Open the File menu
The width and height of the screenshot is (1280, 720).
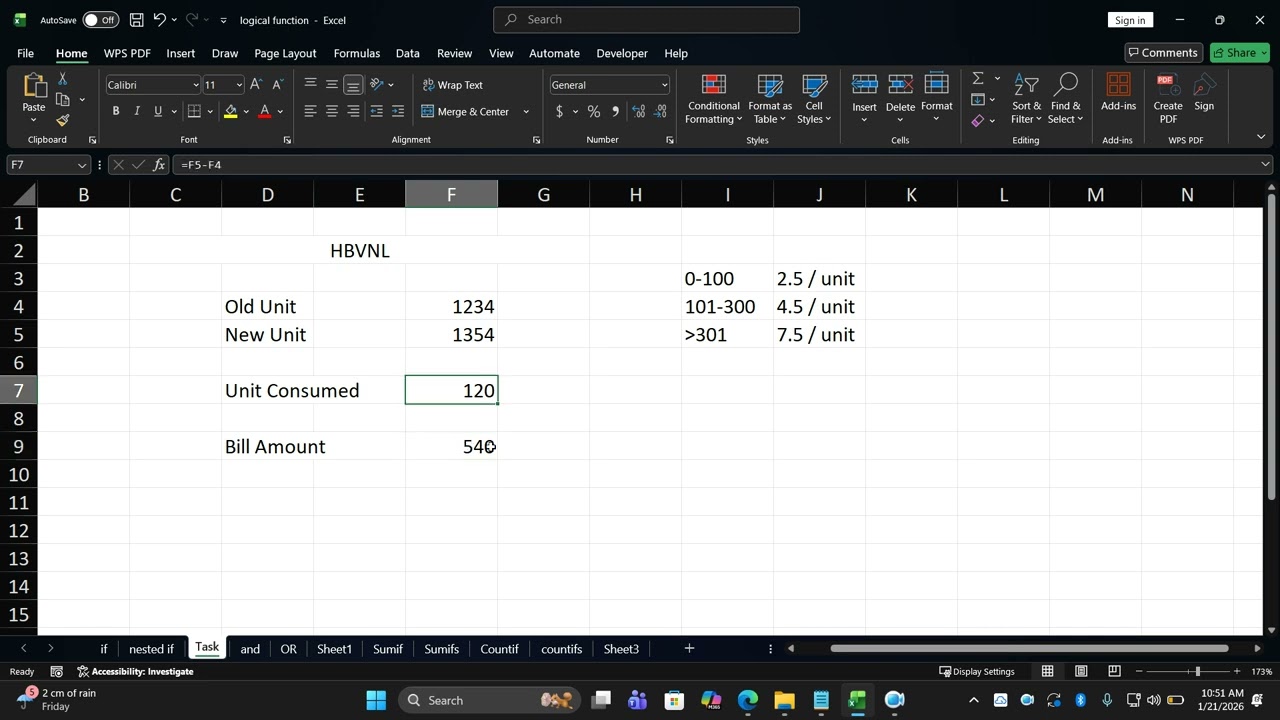[x=25, y=53]
